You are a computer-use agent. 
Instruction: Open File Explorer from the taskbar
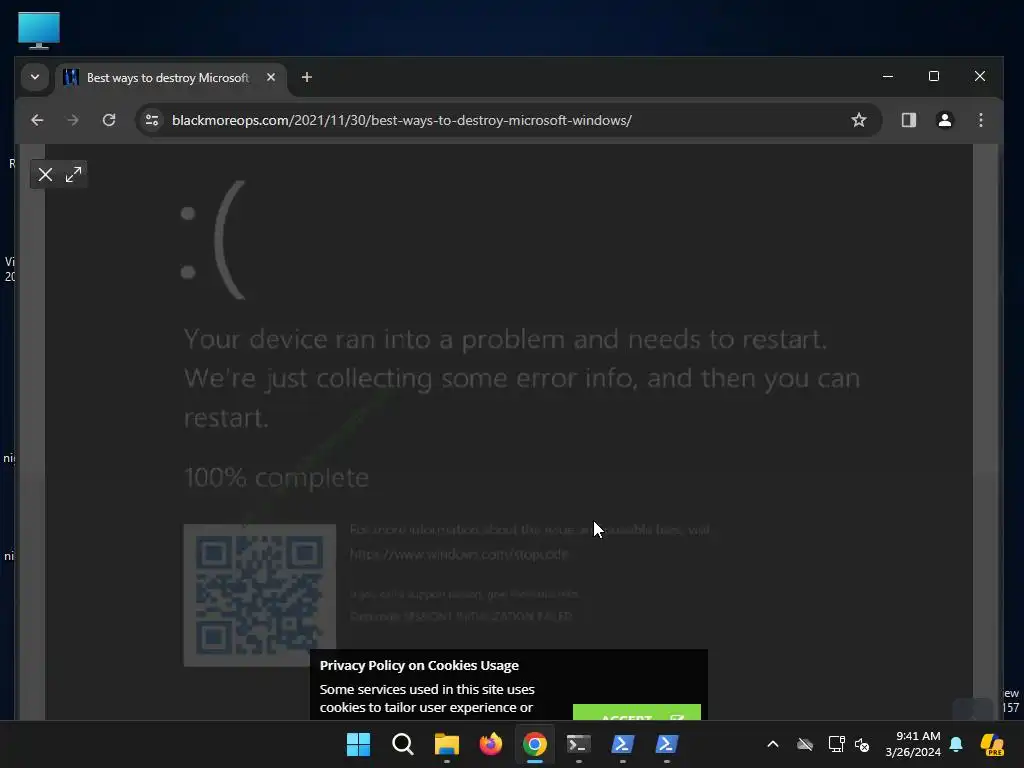tap(447, 744)
